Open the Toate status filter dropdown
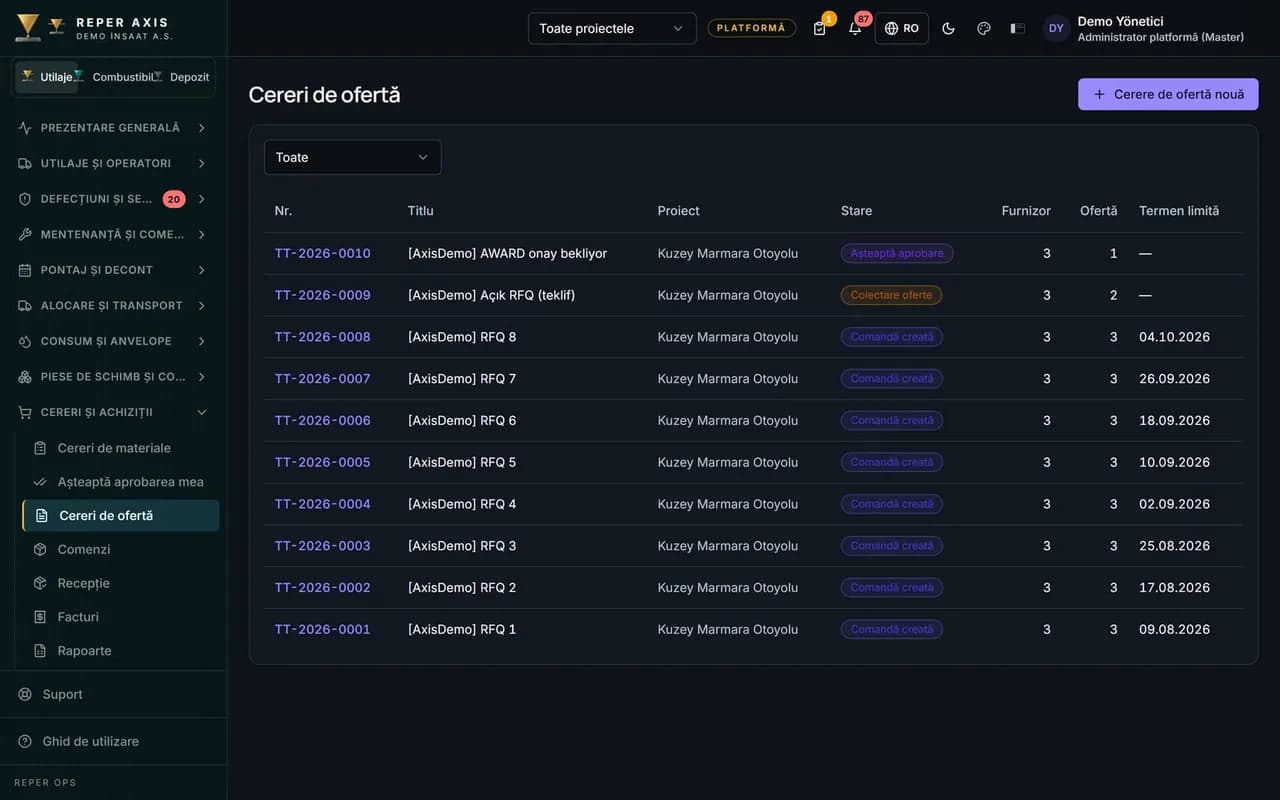The height and width of the screenshot is (800, 1280). click(x=352, y=157)
